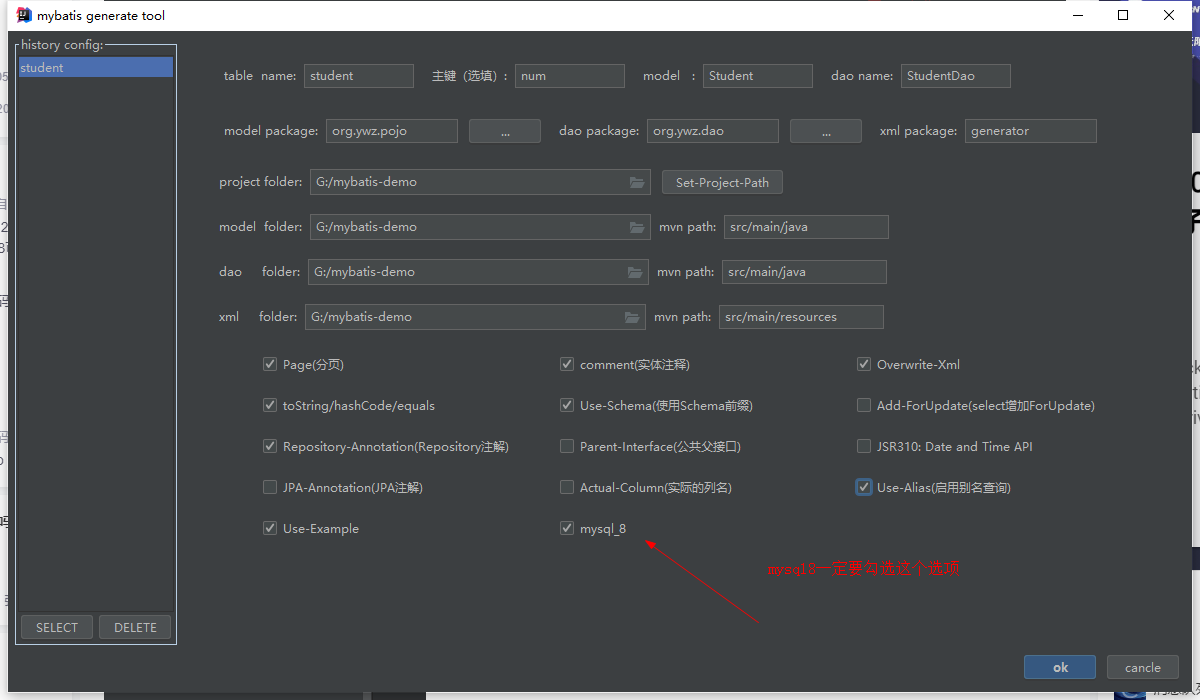1200x700 pixels.
Task: Click the mybatis generate tool title icon
Action: (25, 15)
